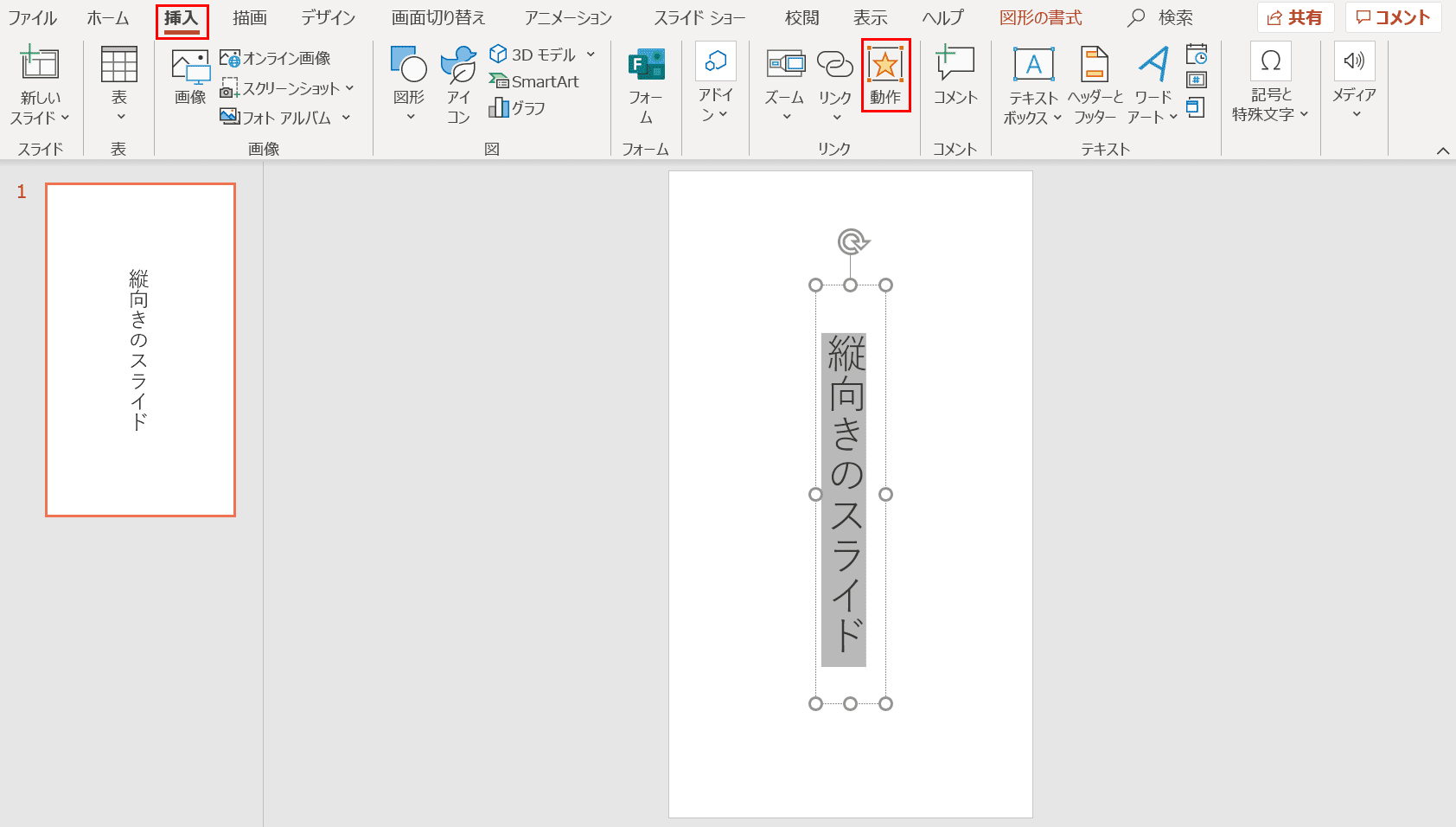The image size is (1456, 827).
Task: Switch to the View (表示) tab
Action: (870, 18)
